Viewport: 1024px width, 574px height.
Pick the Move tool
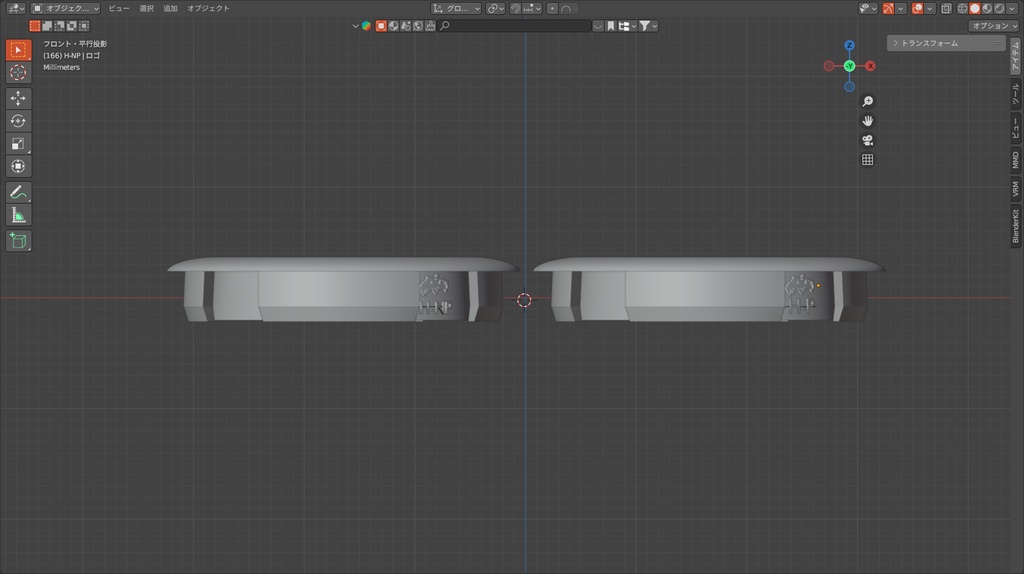click(18, 98)
